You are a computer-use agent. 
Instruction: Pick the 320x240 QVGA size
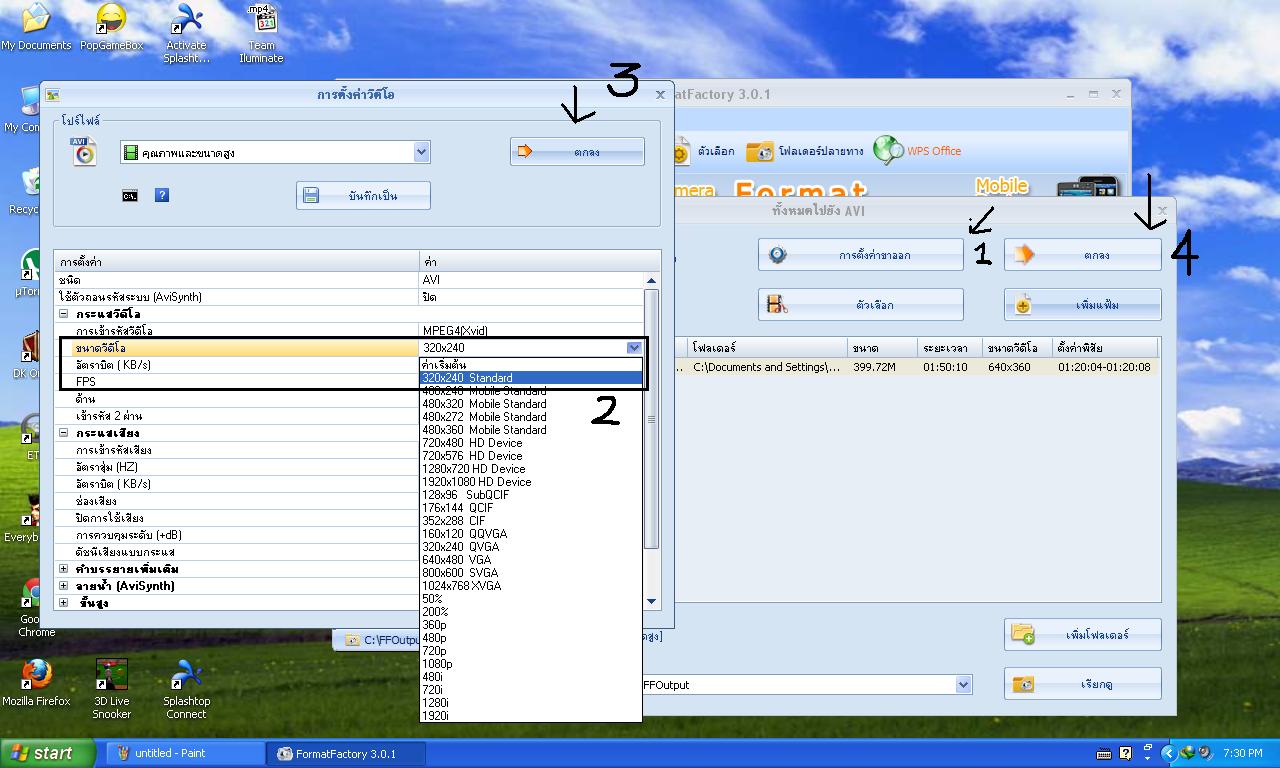531,547
